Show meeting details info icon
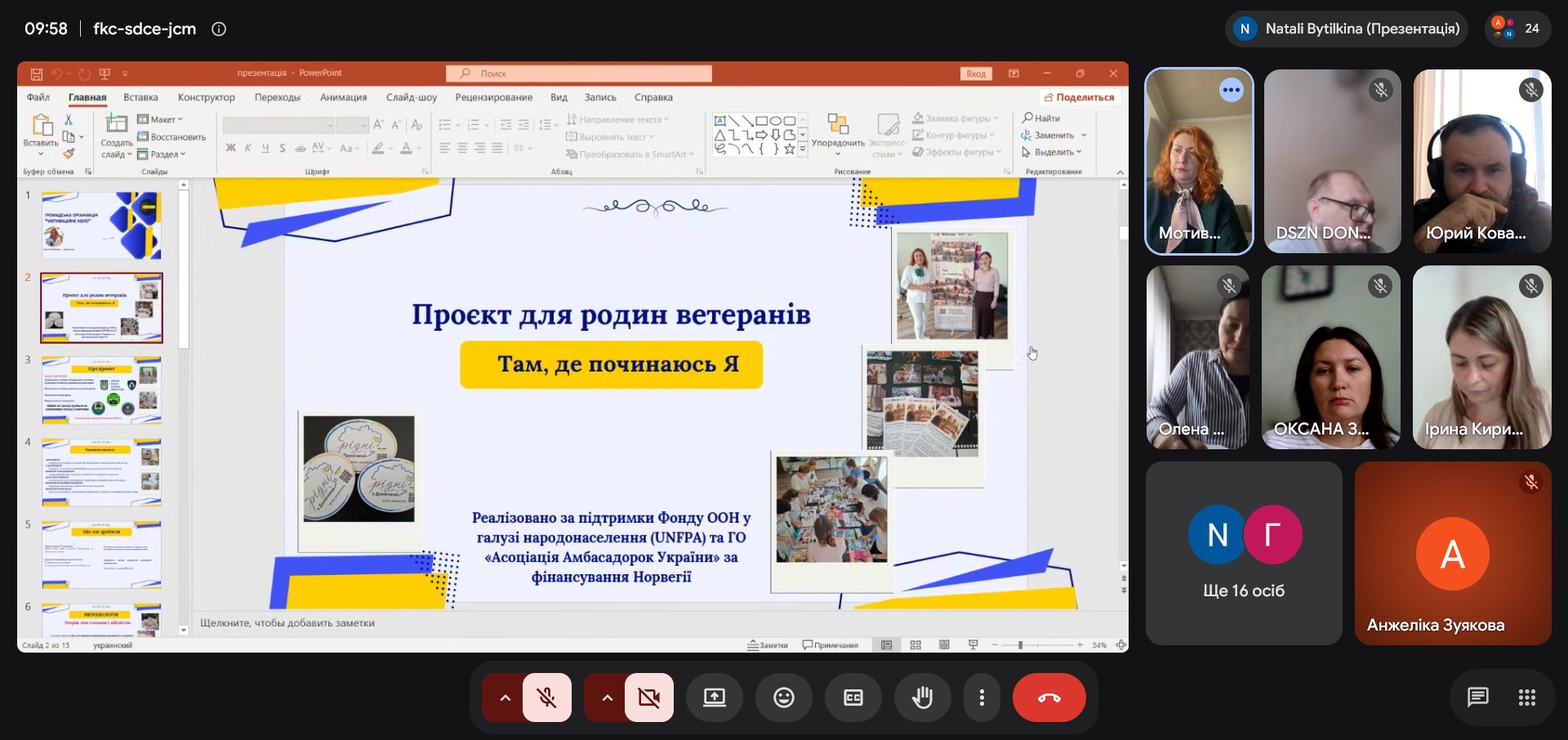The width and height of the screenshot is (1568, 740). (219, 29)
